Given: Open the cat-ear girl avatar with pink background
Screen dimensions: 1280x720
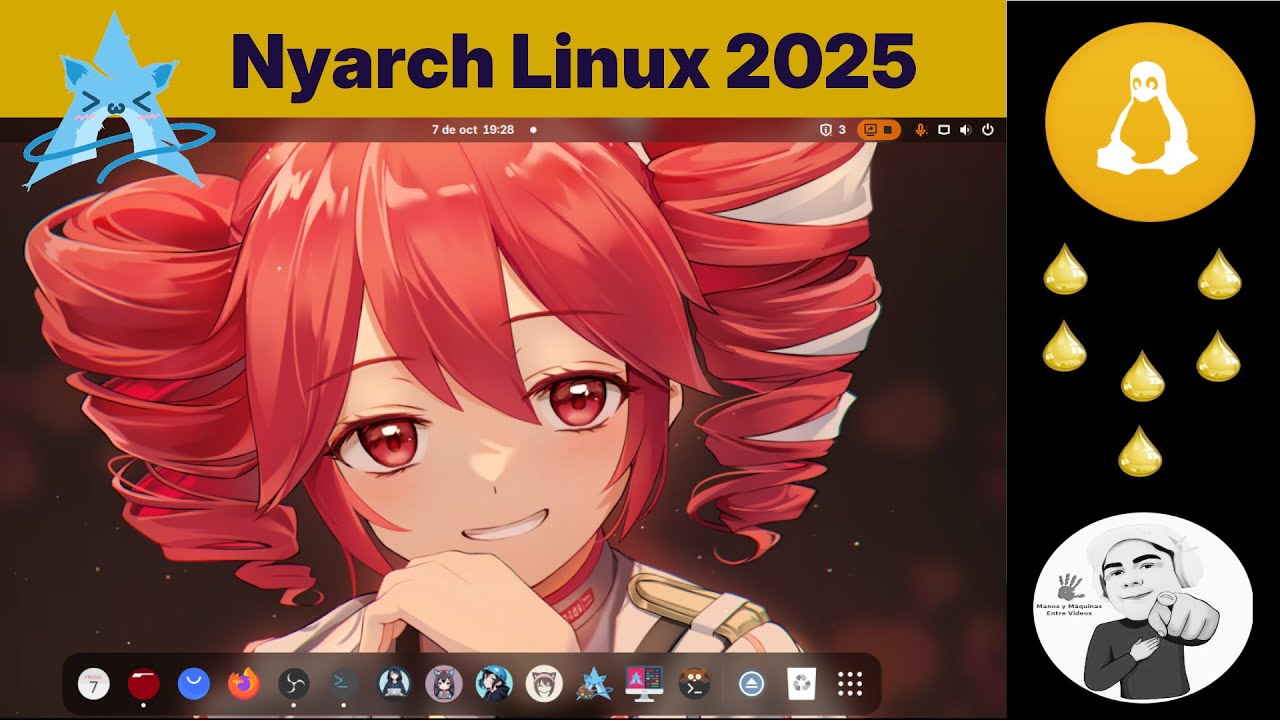Looking at the screenshot, I should pyautogui.click(x=443, y=684).
